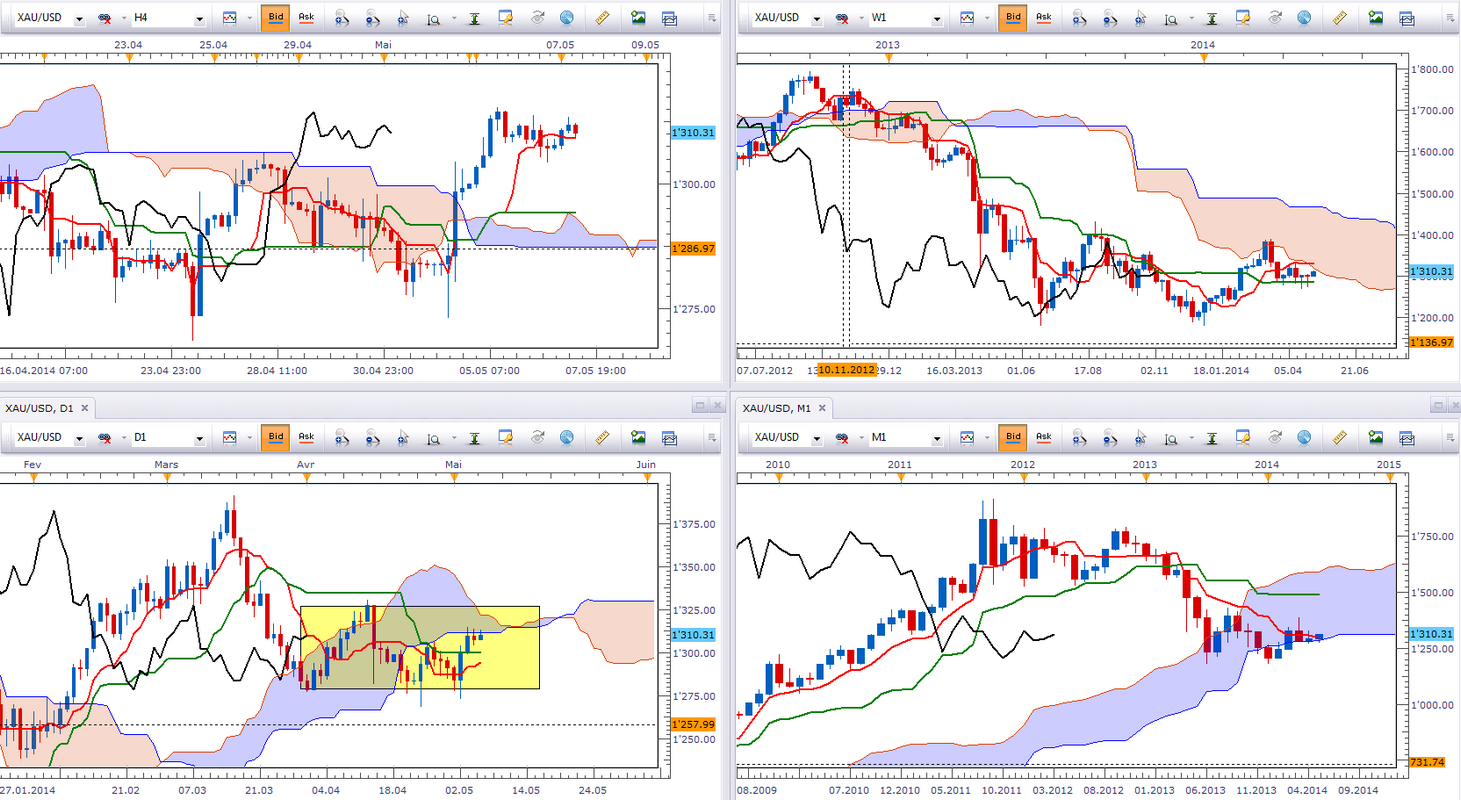Click the window-layers icon in the D1 chart toolbar
The height and width of the screenshot is (800, 1461).
[669, 437]
